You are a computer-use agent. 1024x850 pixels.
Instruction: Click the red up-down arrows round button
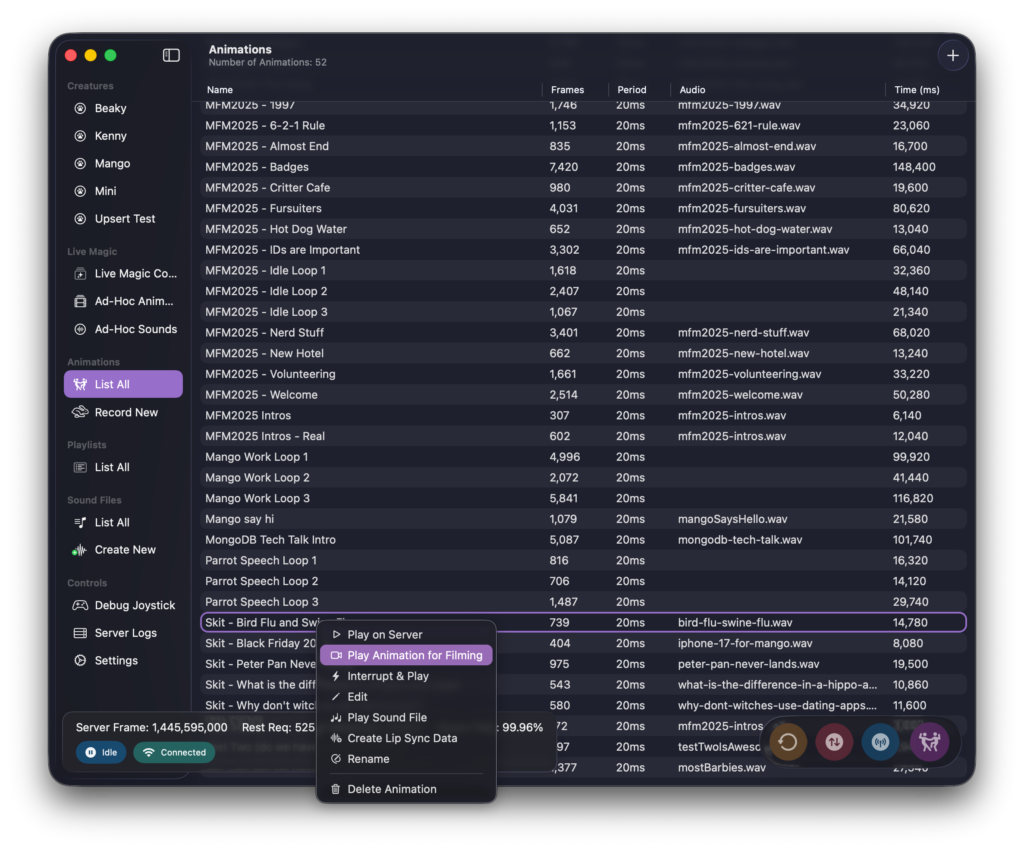(x=834, y=742)
